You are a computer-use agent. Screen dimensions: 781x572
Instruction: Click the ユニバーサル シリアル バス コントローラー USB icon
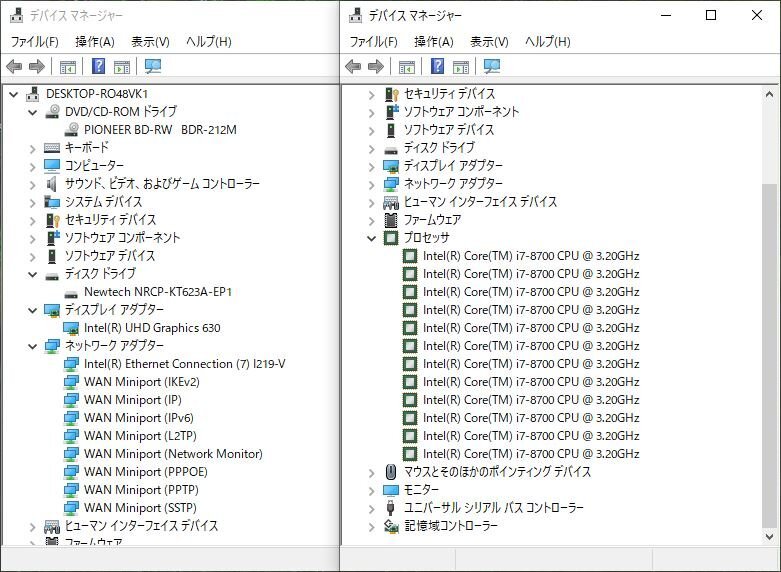tap(391, 508)
